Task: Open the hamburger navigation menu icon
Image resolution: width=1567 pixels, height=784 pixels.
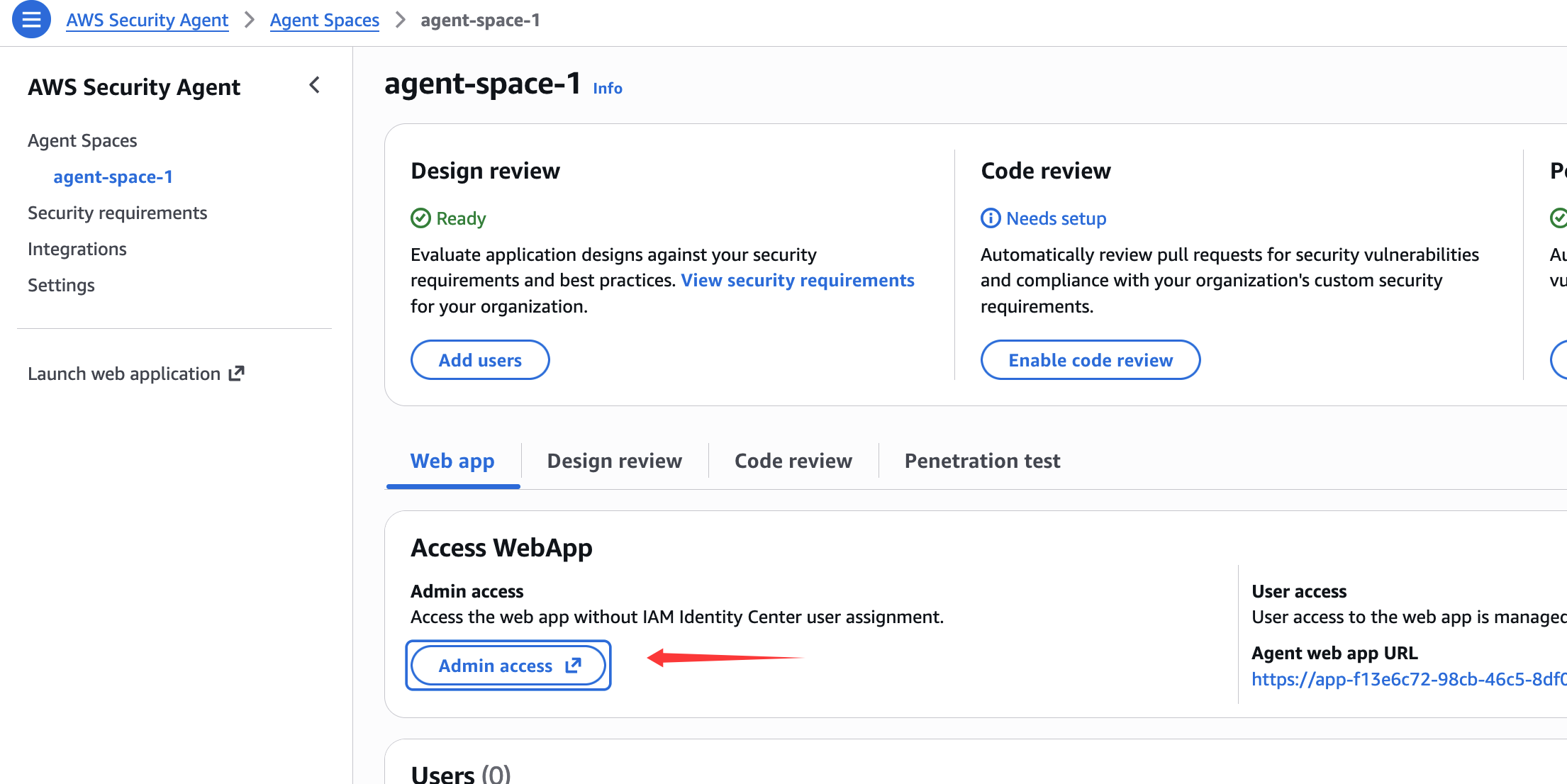Action: (x=31, y=20)
